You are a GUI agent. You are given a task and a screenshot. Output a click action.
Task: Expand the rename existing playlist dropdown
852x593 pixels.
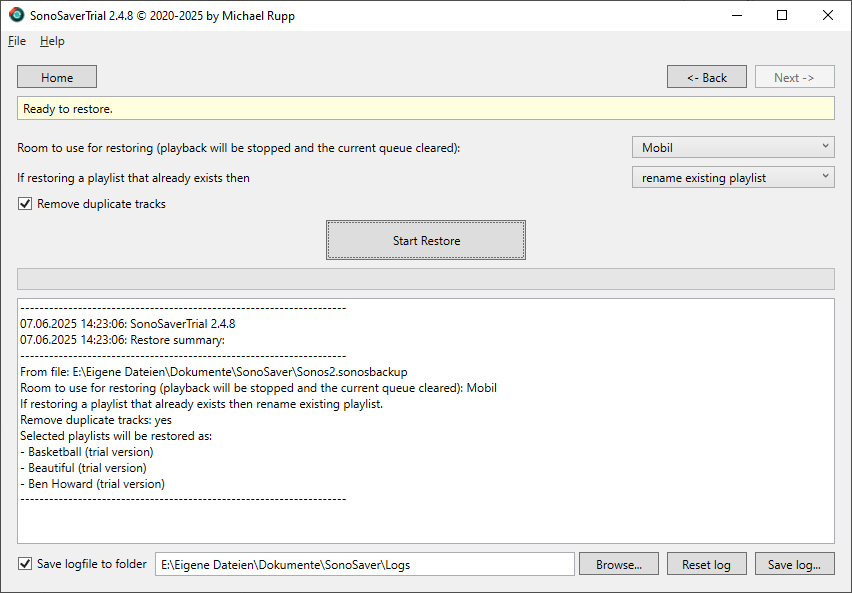(732, 176)
